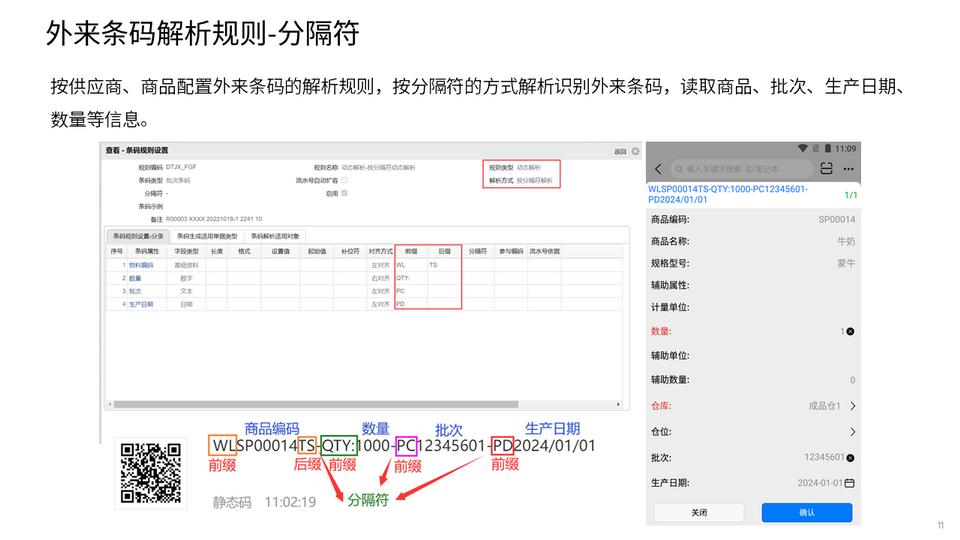
Task: Clear the 批次 batch number value
Action: click(851, 457)
